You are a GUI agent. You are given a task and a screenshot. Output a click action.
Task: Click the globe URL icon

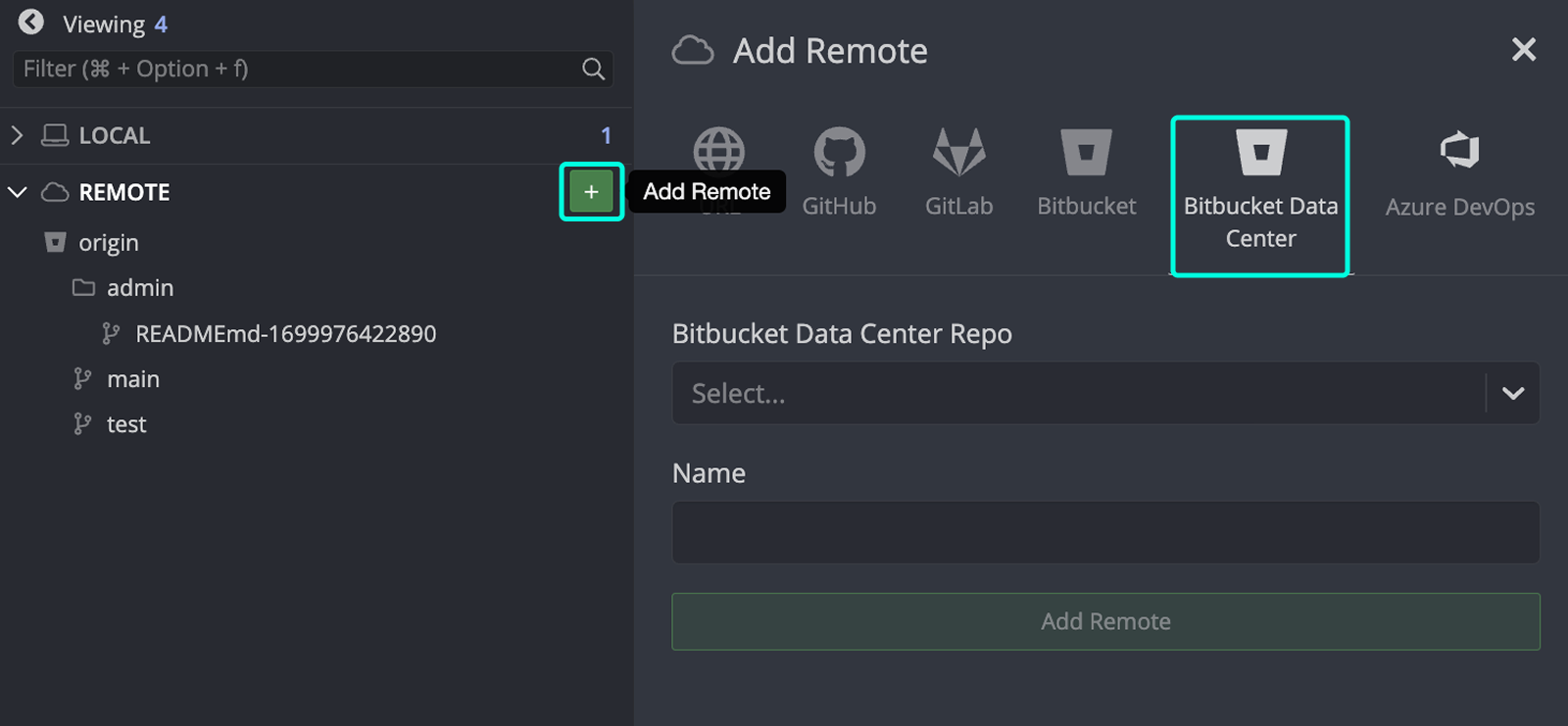718,149
